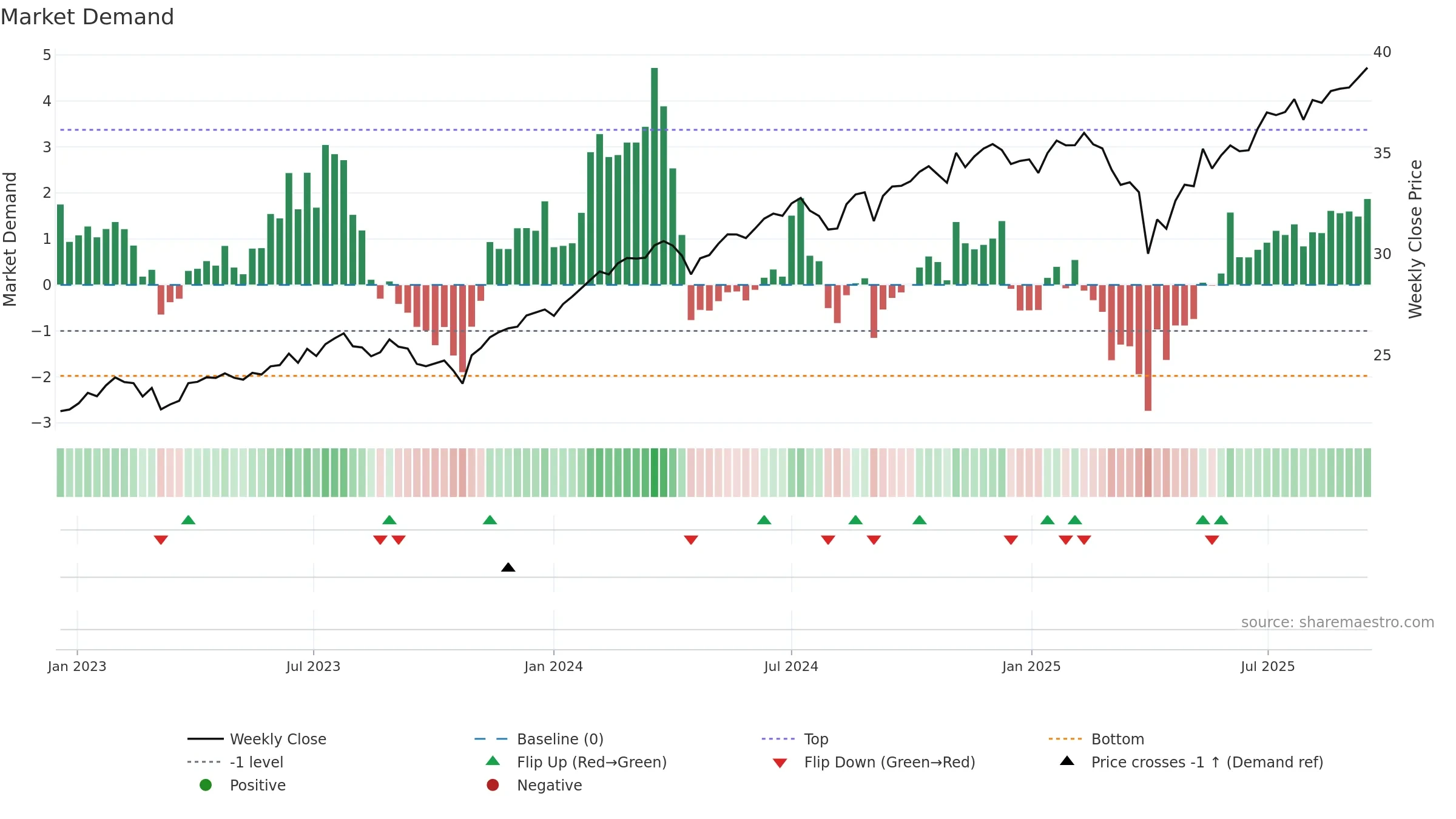Click the 40 tick on price axis
This screenshot has width=1456, height=819.
1383,52
